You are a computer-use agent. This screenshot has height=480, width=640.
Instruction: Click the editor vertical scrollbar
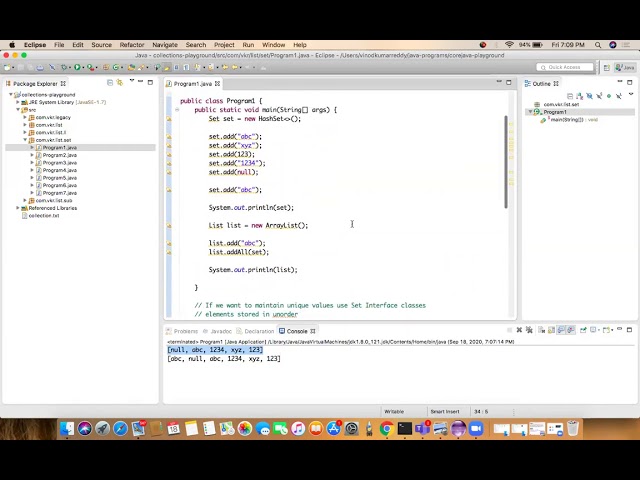[506, 162]
